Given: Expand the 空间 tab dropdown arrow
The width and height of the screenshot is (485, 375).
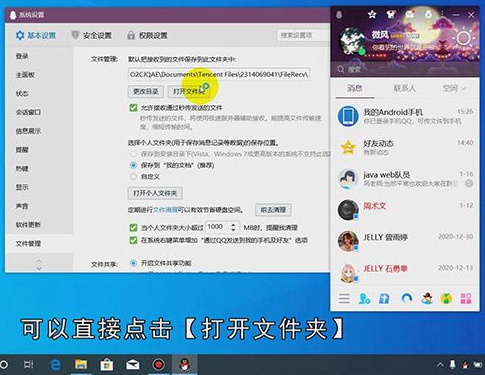Looking at the screenshot, I should [x=463, y=89].
